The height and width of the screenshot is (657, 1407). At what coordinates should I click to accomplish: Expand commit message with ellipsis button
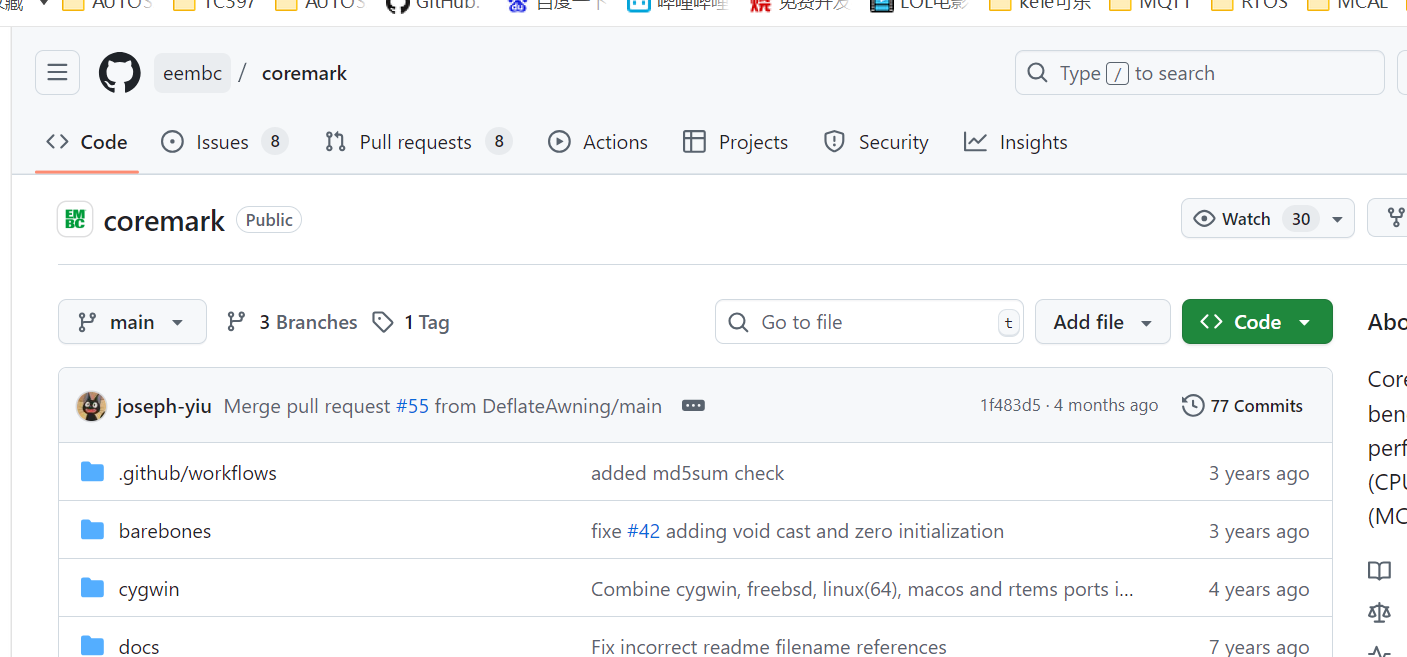[x=693, y=406]
